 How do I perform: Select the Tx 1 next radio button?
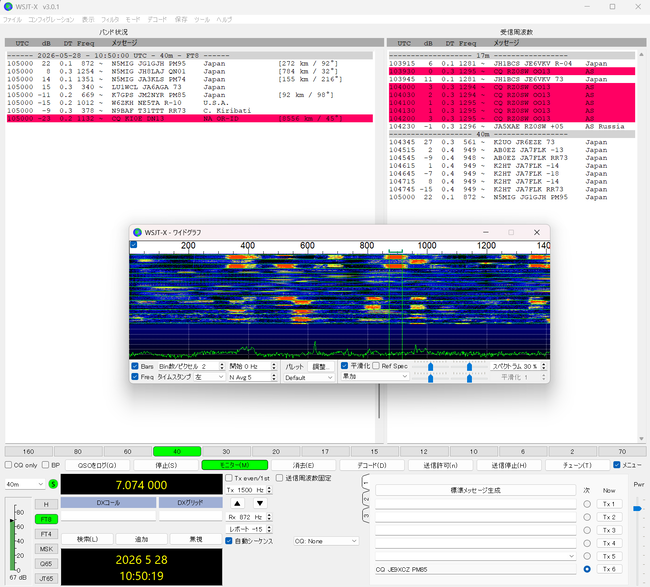coord(587,504)
